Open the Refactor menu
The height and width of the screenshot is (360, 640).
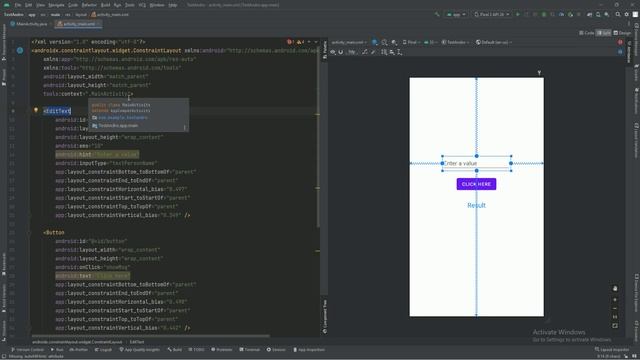[89, 5]
